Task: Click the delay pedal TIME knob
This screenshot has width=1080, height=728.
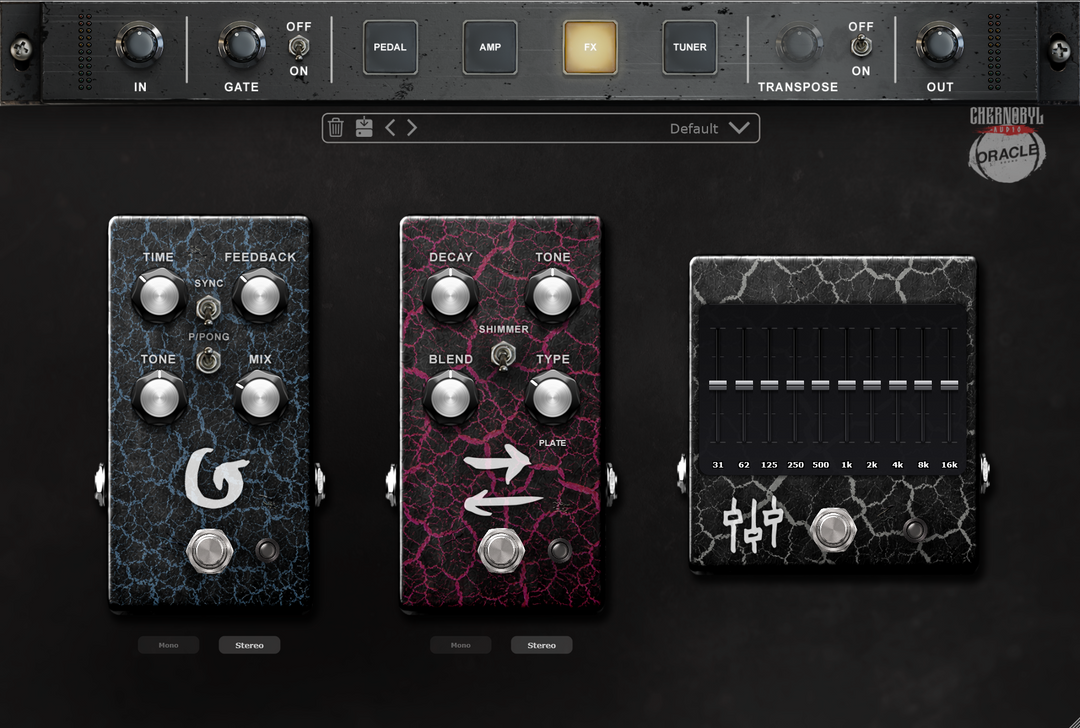Action: 159,297
